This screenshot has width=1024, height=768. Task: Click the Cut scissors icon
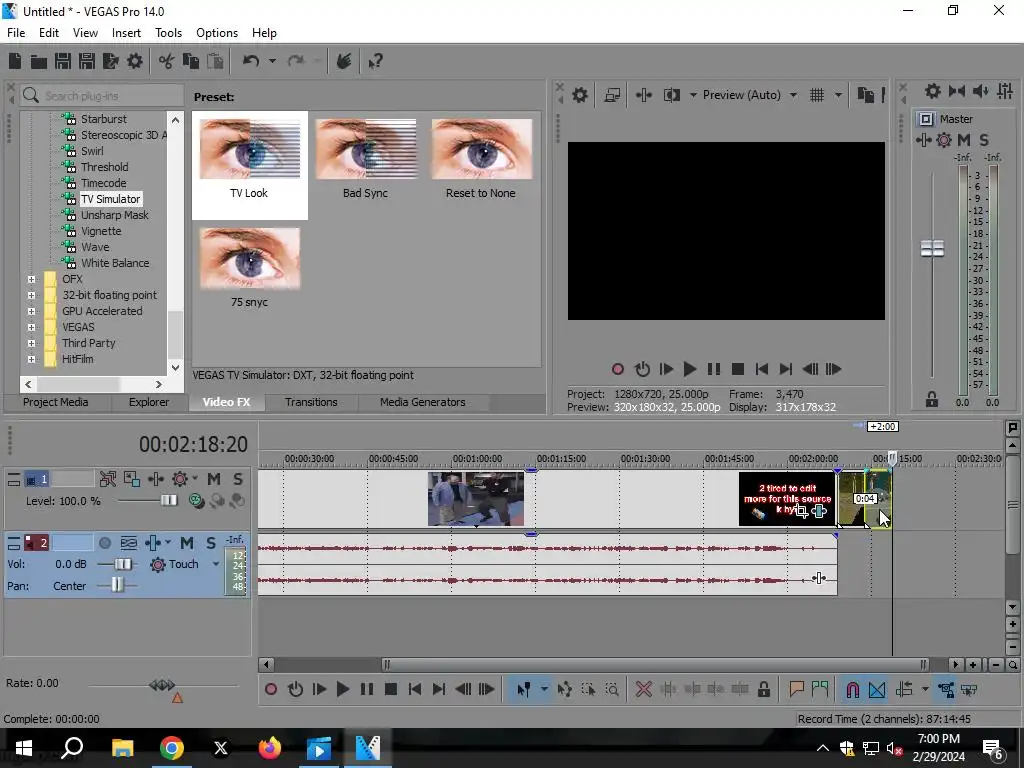click(167, 61)
